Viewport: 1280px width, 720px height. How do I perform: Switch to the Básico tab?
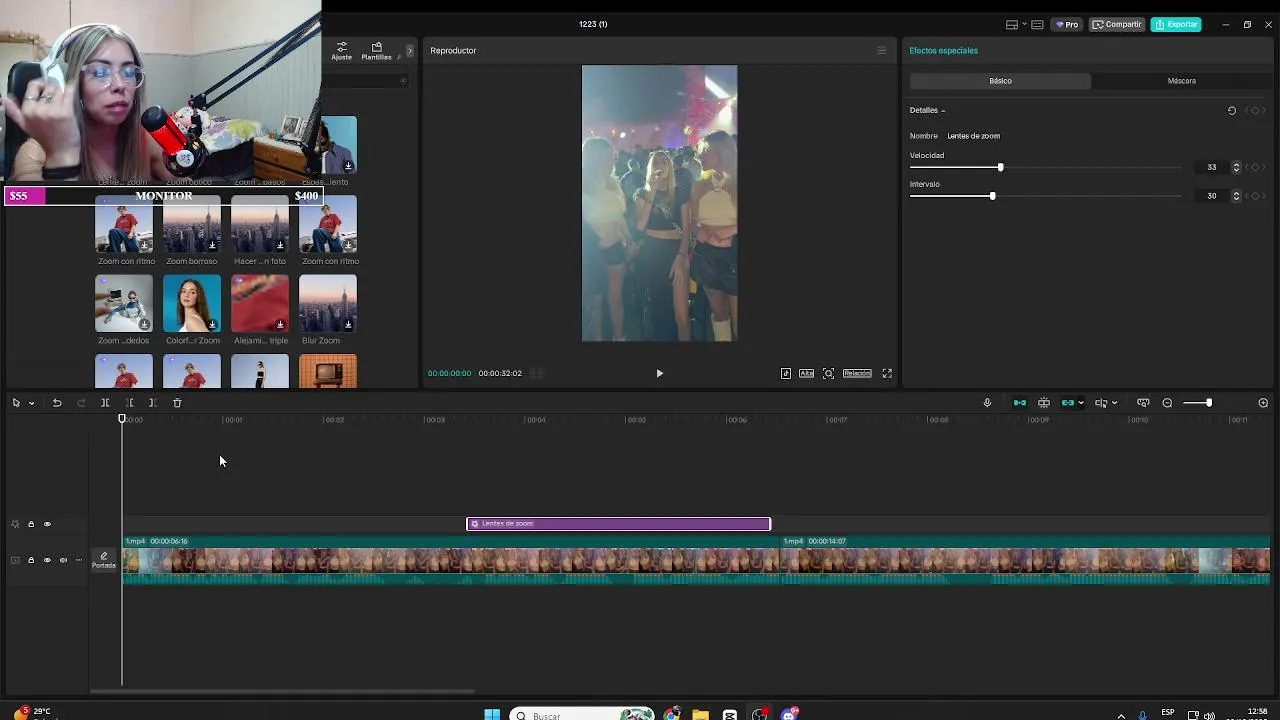tap(1000, 81)
